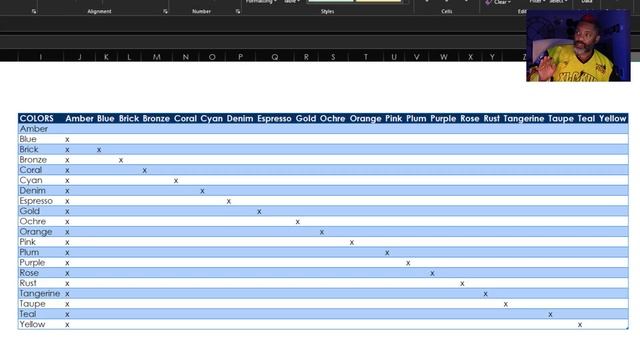Select the Gold row label cell
The image size is (640, 360).
[x=41, y=211]
